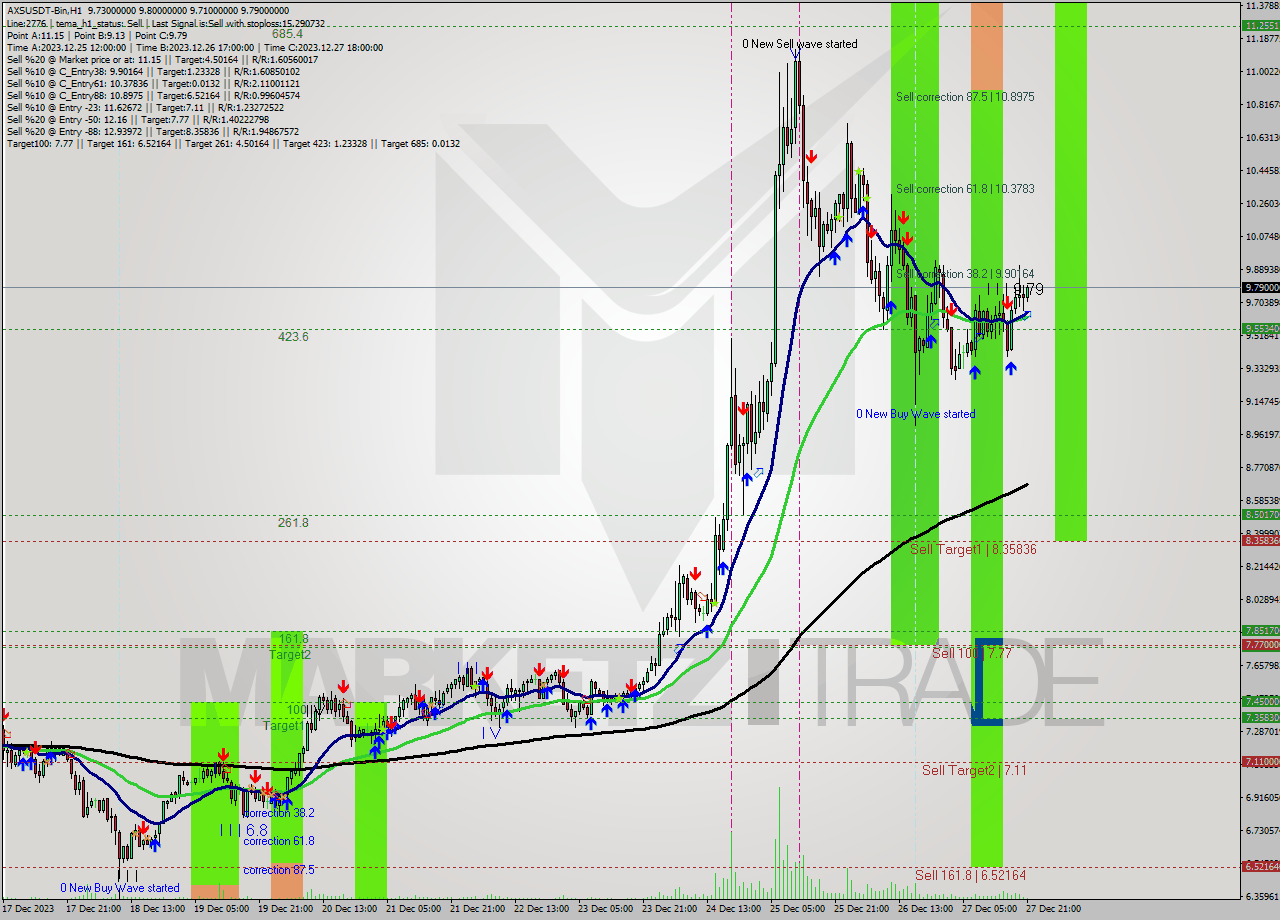This screenshot has height=920, width=1280.
Task: Click the green 9.5534 price axis tag
Action: (1260, 328)
